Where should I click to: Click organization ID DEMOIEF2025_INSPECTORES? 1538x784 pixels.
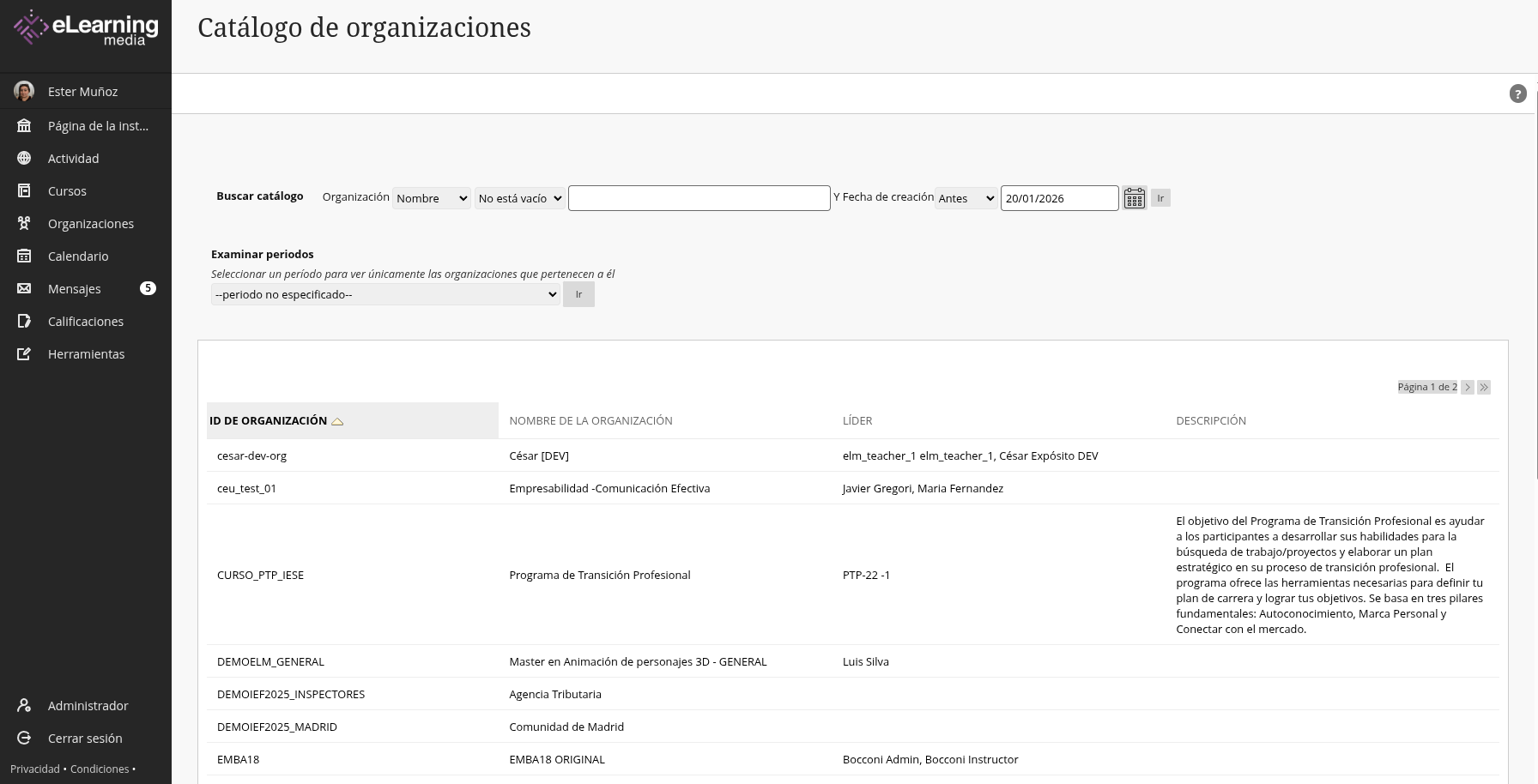pos(291,694)
